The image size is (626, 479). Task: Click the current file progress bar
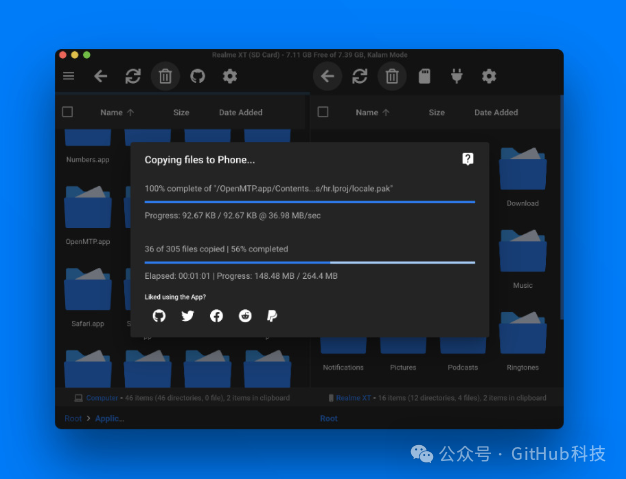(310, 202)
